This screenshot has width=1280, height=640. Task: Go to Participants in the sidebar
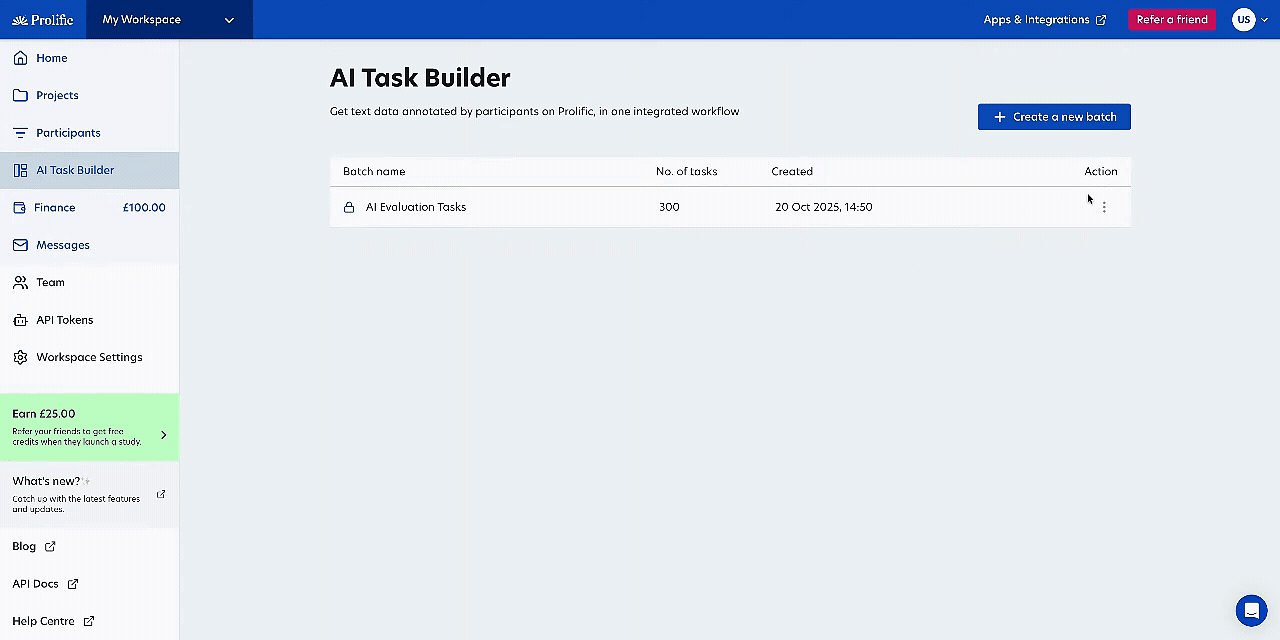point(68,133)
